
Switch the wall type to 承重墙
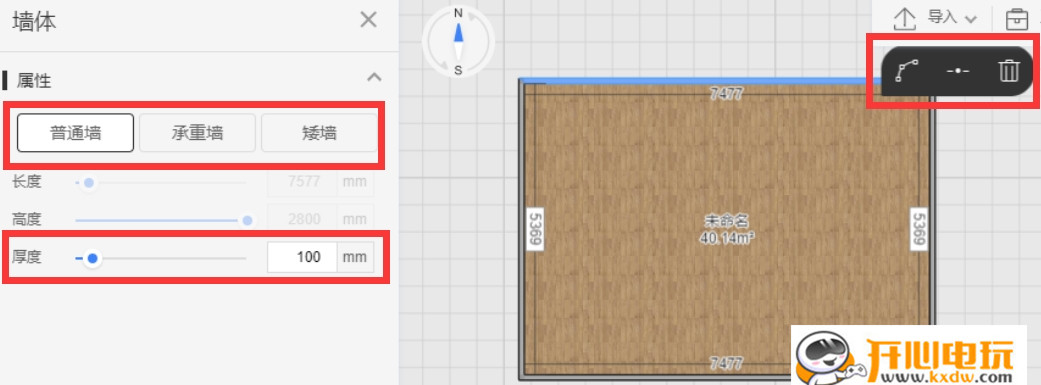(x=197, y=133)
